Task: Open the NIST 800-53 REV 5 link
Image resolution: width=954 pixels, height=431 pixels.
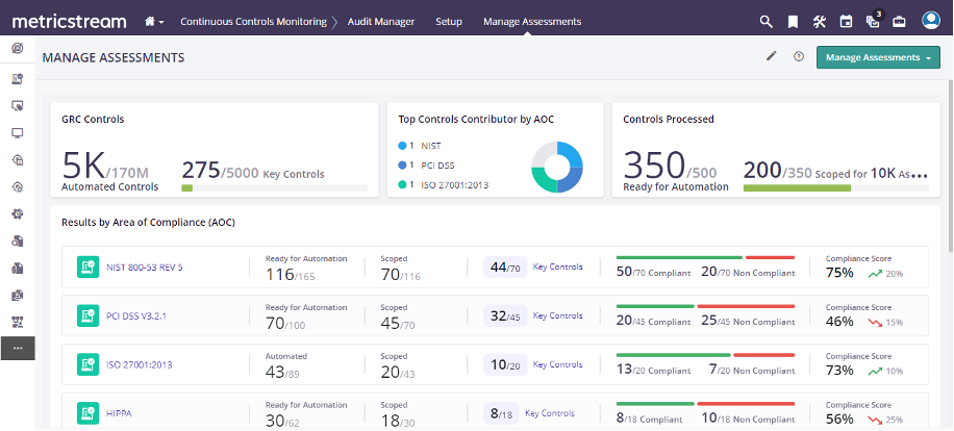Action: [144, 267]
